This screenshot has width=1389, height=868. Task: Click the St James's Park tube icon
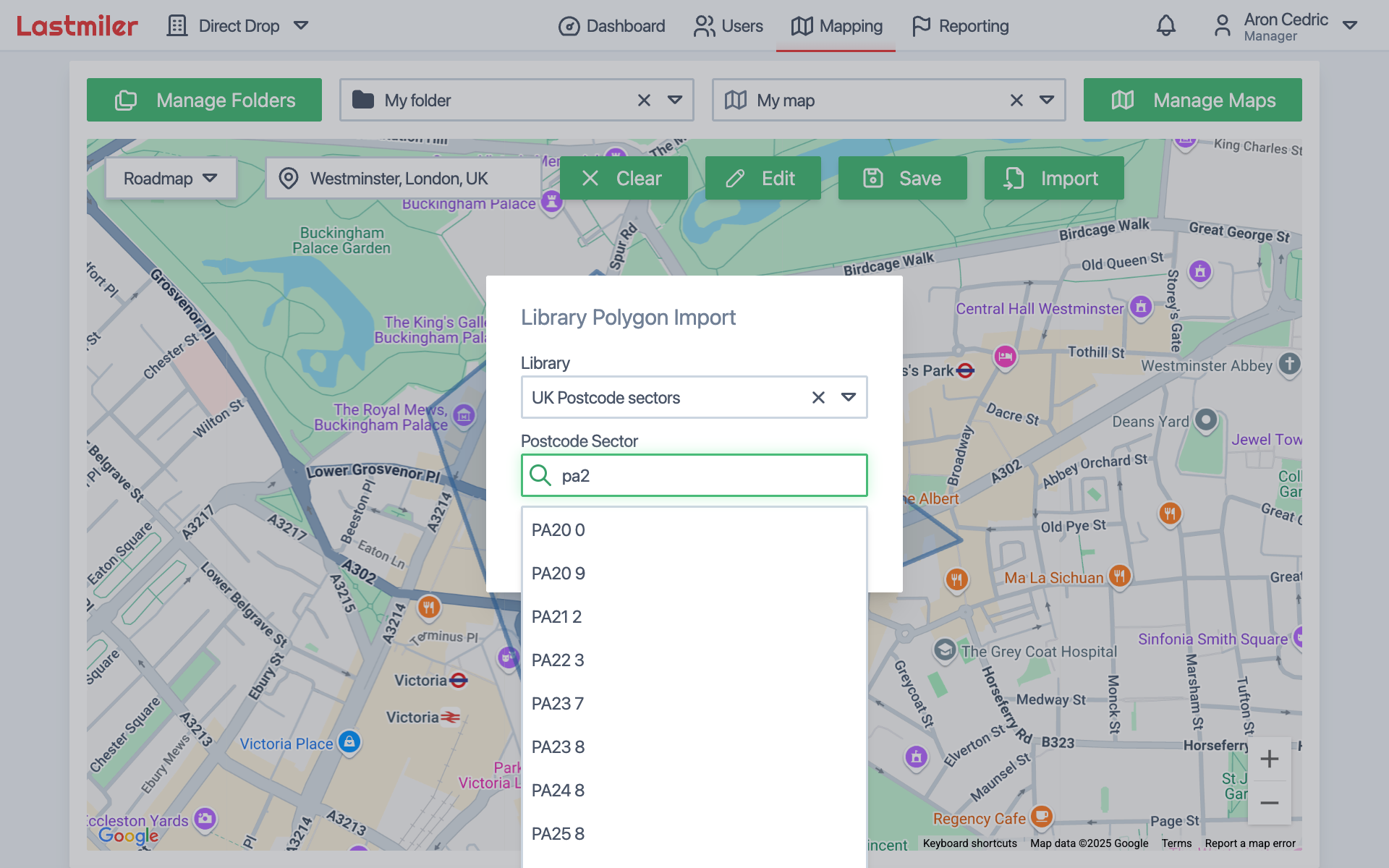pos(965,371)
